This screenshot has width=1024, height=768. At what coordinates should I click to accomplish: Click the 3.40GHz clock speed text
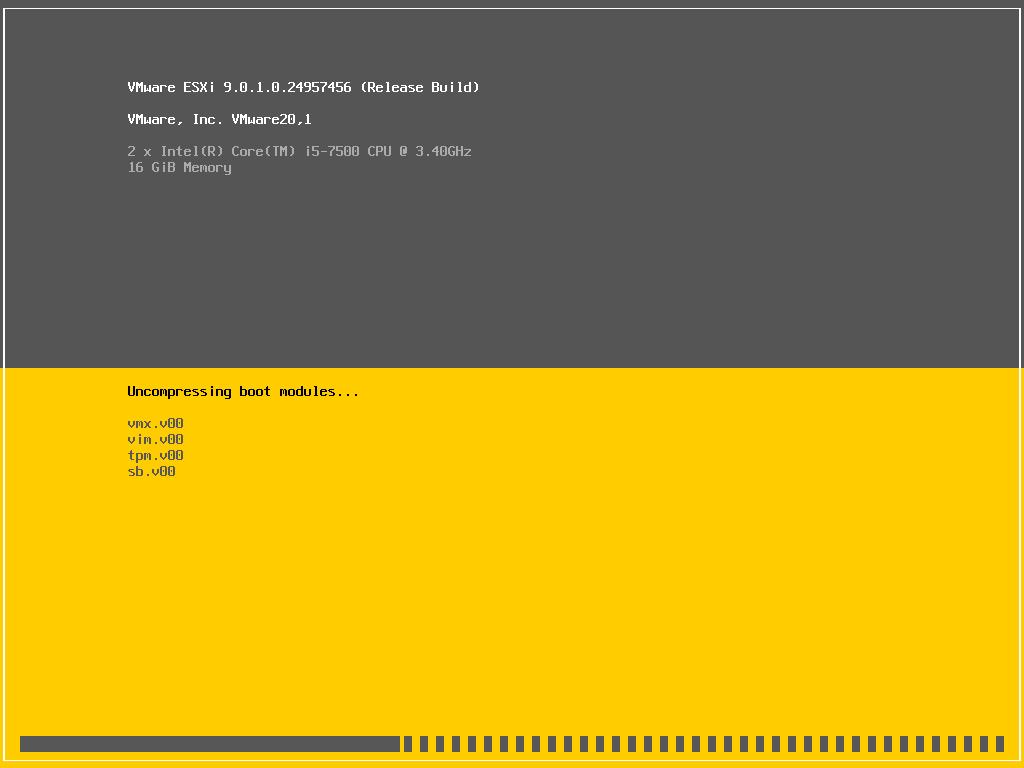444,151
